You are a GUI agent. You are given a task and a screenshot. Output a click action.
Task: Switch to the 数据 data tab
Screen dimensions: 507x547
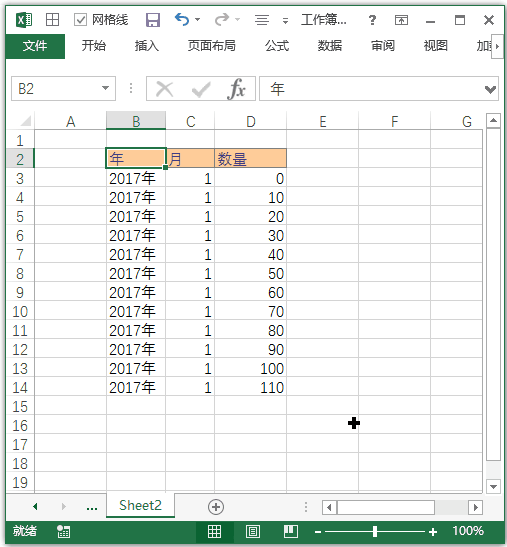coord(329,46)
